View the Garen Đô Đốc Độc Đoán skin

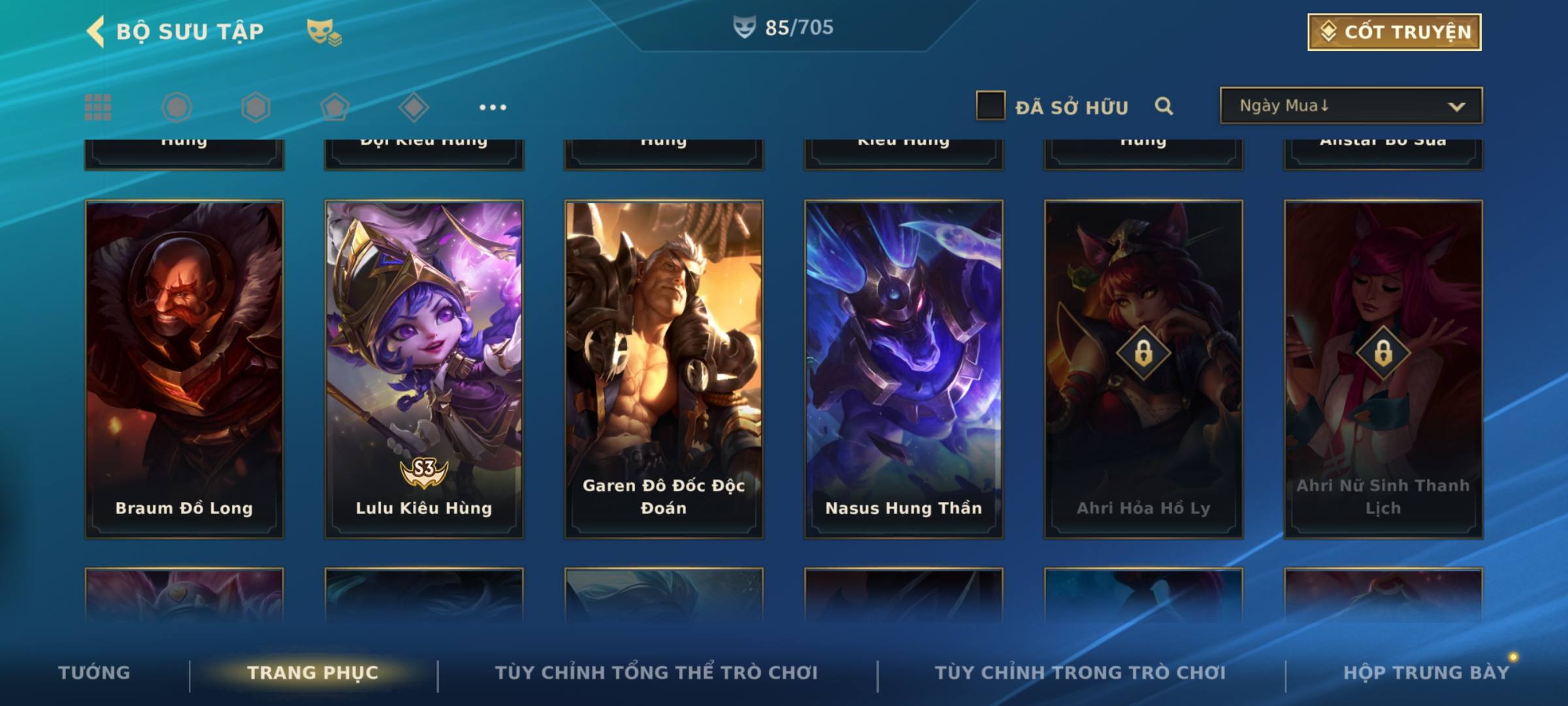664,369
